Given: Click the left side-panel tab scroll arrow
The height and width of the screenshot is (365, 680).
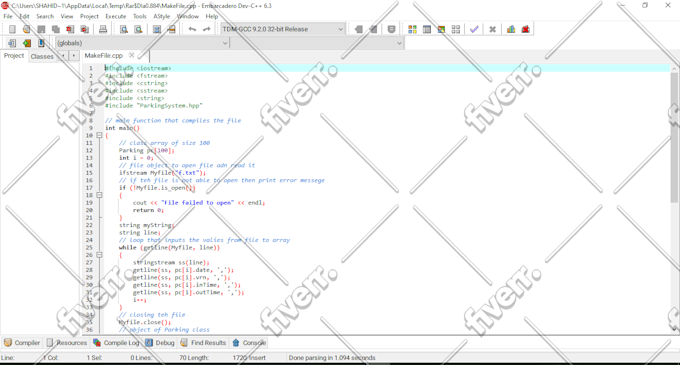Looking at the screenshot, I should click(63, 55).
